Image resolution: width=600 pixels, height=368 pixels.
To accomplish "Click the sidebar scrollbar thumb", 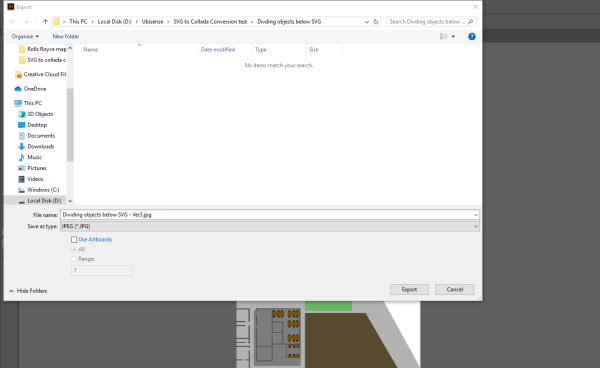I will click(x=70, y=125).
